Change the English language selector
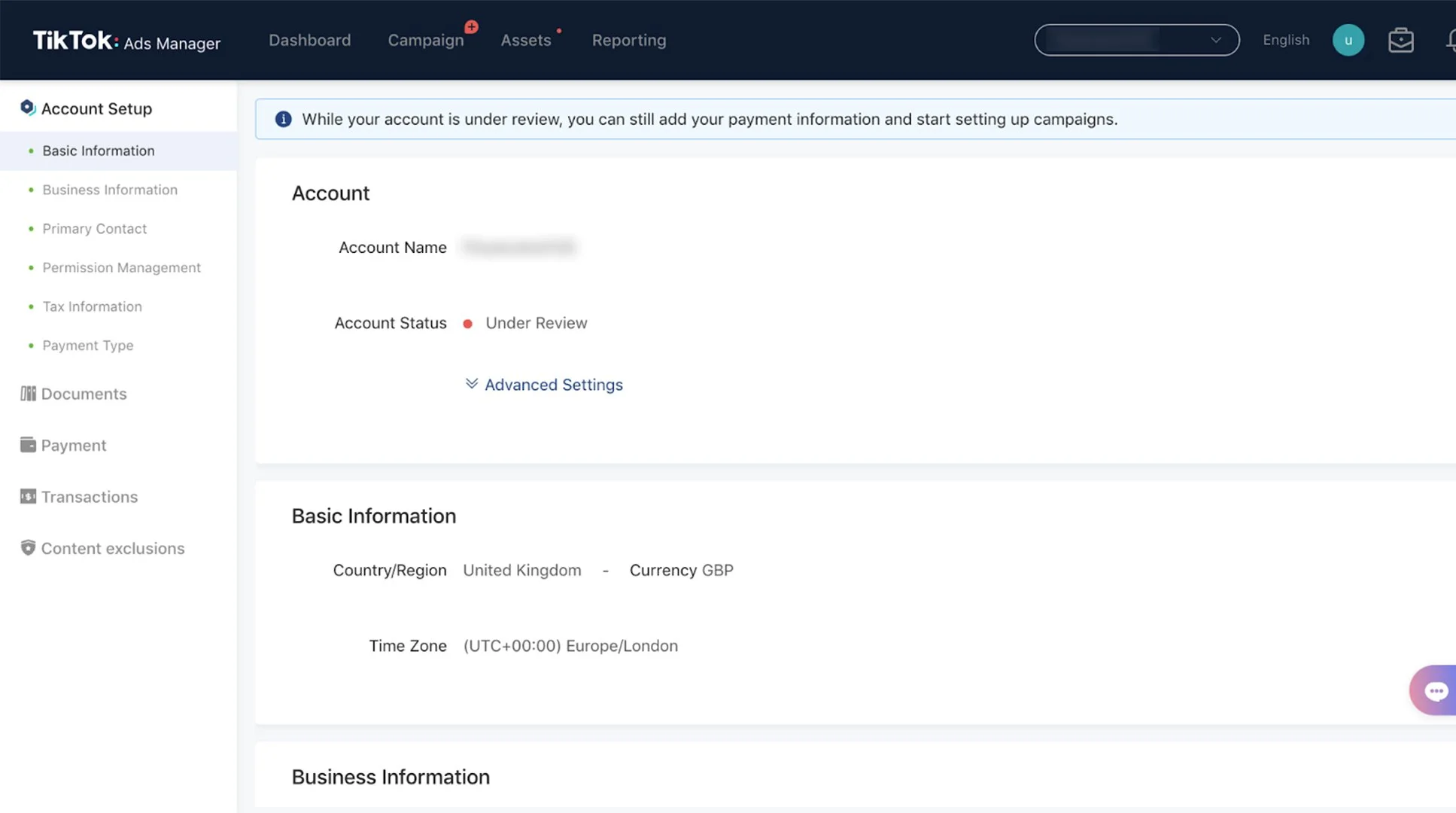1456x813 pixels. point(1285,40)
